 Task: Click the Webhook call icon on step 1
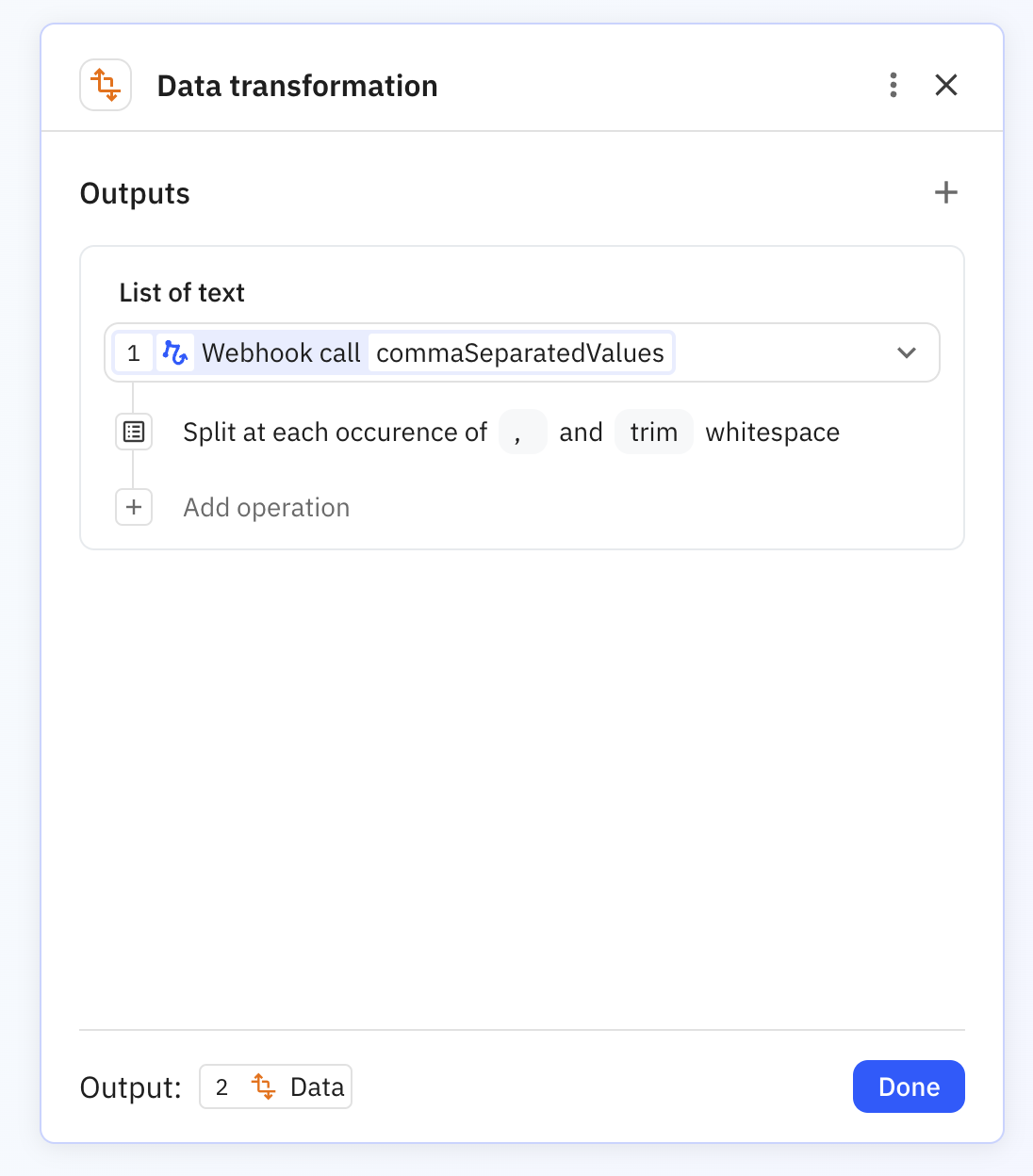pyautogui.click(x=175, y=352)
